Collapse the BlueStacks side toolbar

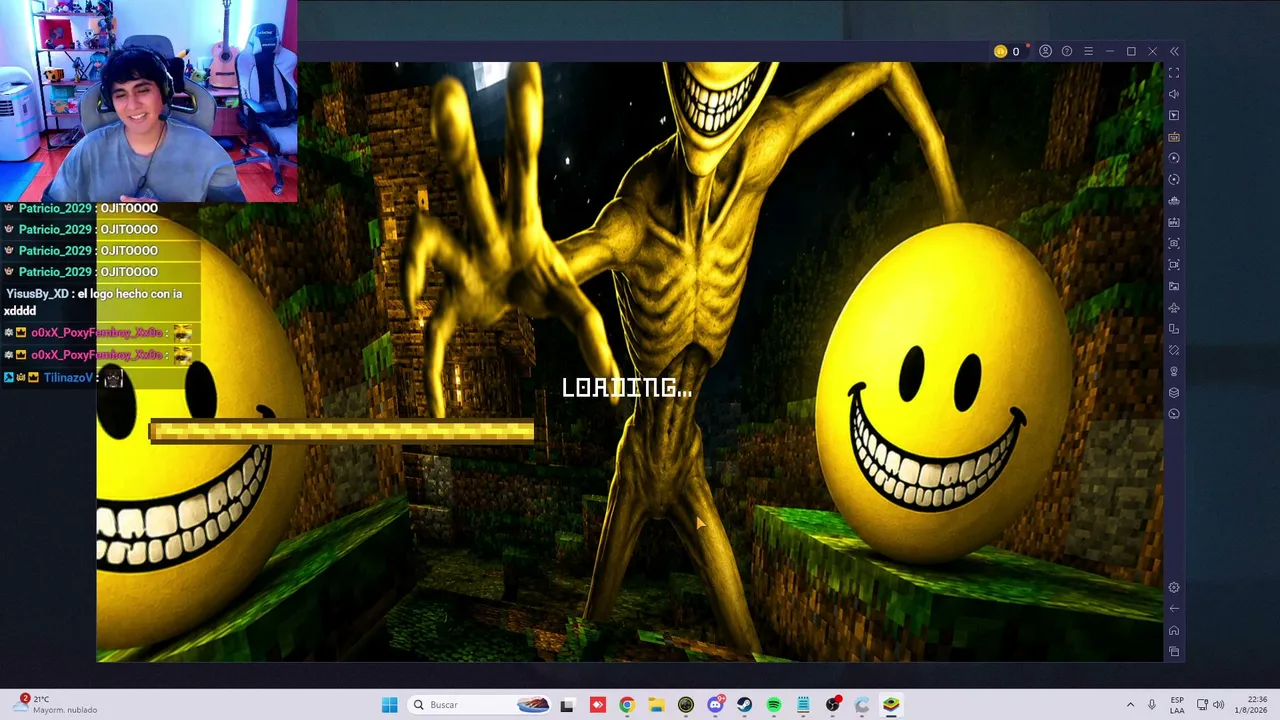point(1174,51)
